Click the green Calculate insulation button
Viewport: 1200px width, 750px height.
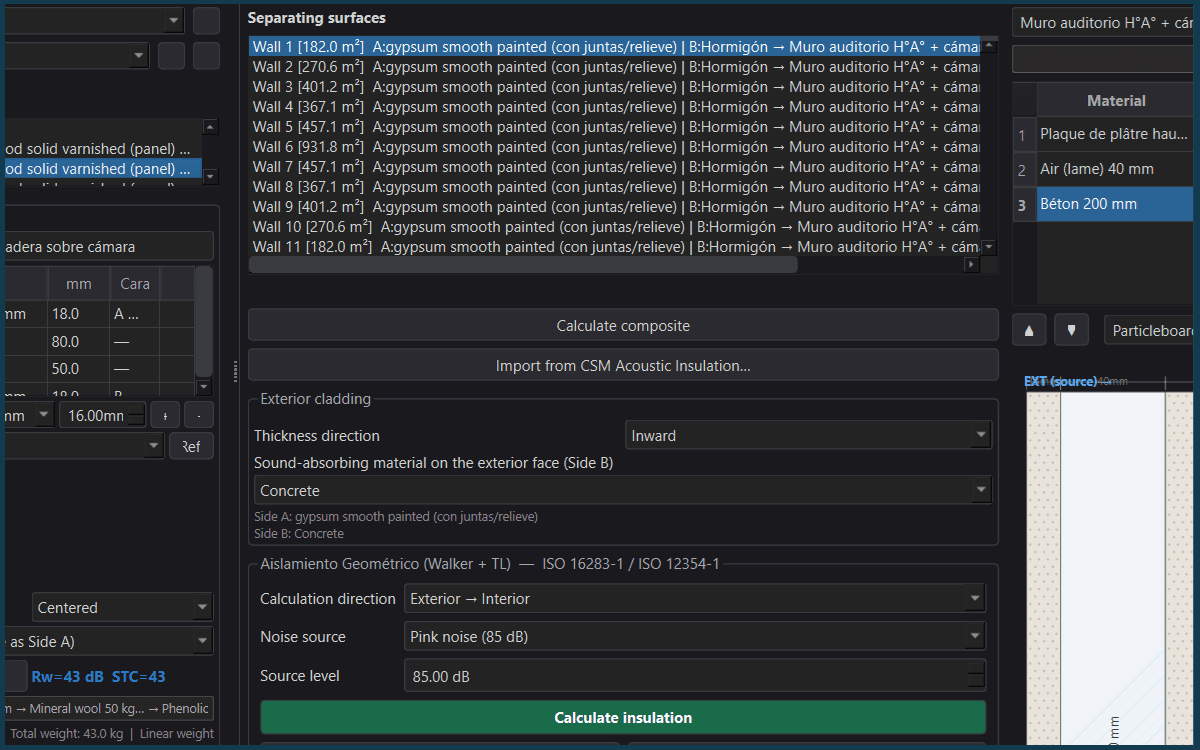pyautogui.click(x=623, y=718)
